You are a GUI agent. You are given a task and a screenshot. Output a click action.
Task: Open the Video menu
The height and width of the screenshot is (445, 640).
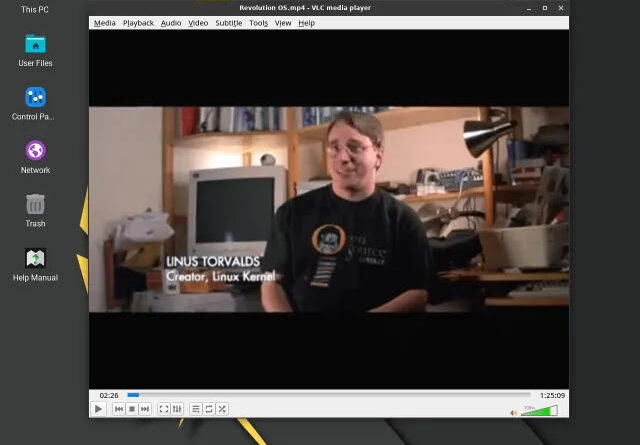click(x=198, y=23)
